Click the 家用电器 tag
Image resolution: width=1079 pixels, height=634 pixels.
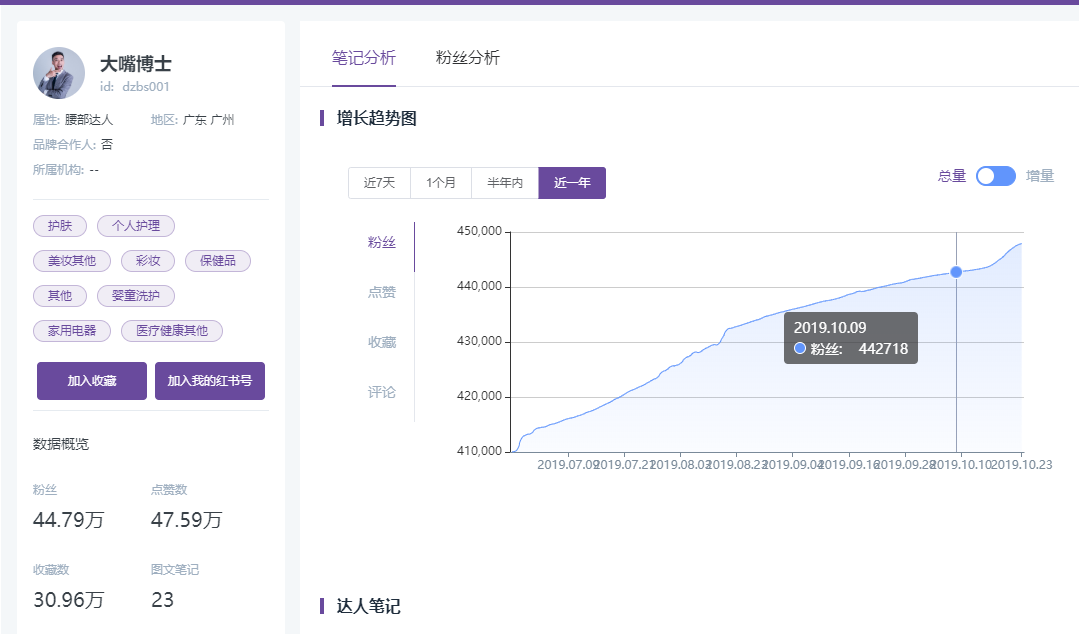pyautogui.click(x=72, y=331)
